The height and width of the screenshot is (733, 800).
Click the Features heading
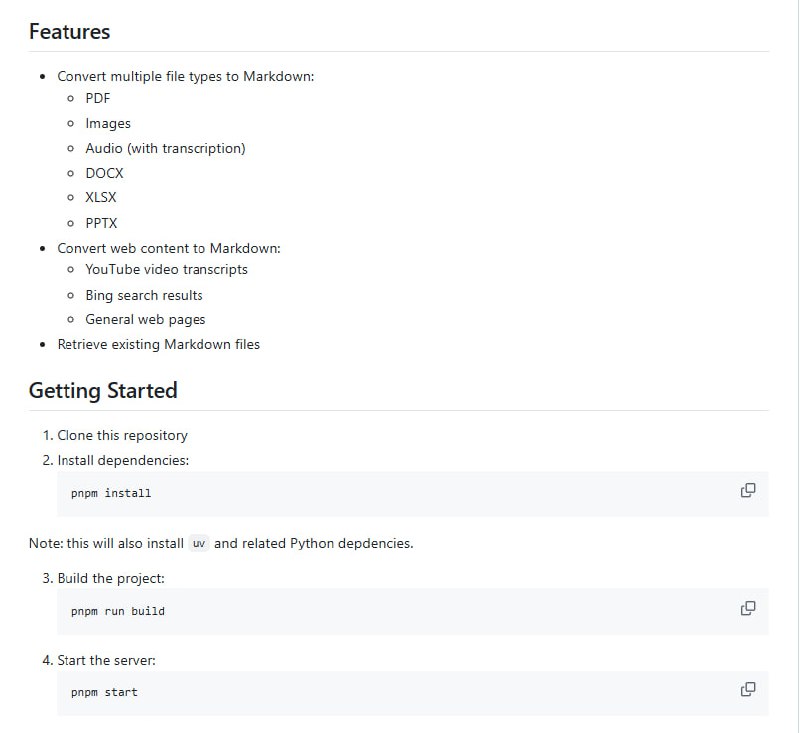tap(69, 31)
